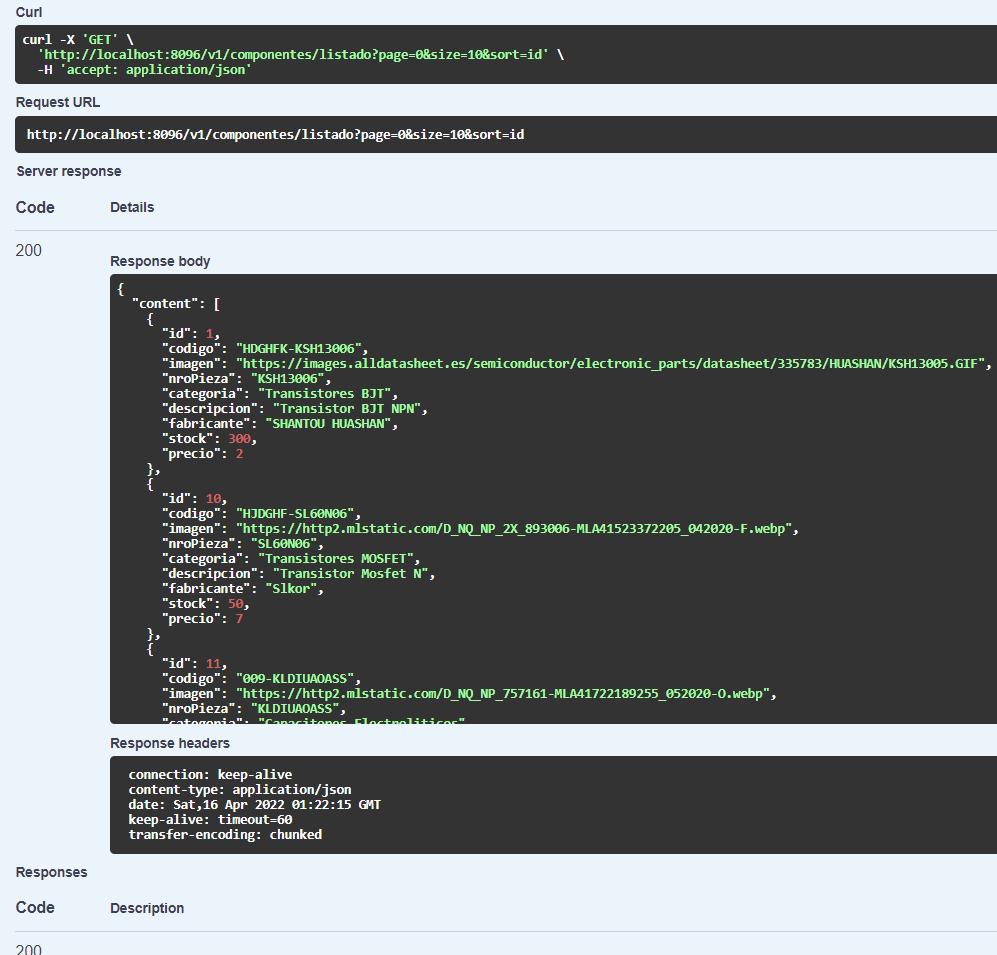
Task: Click categoria value Transistores MOSFET
Action: click(336, 559)
